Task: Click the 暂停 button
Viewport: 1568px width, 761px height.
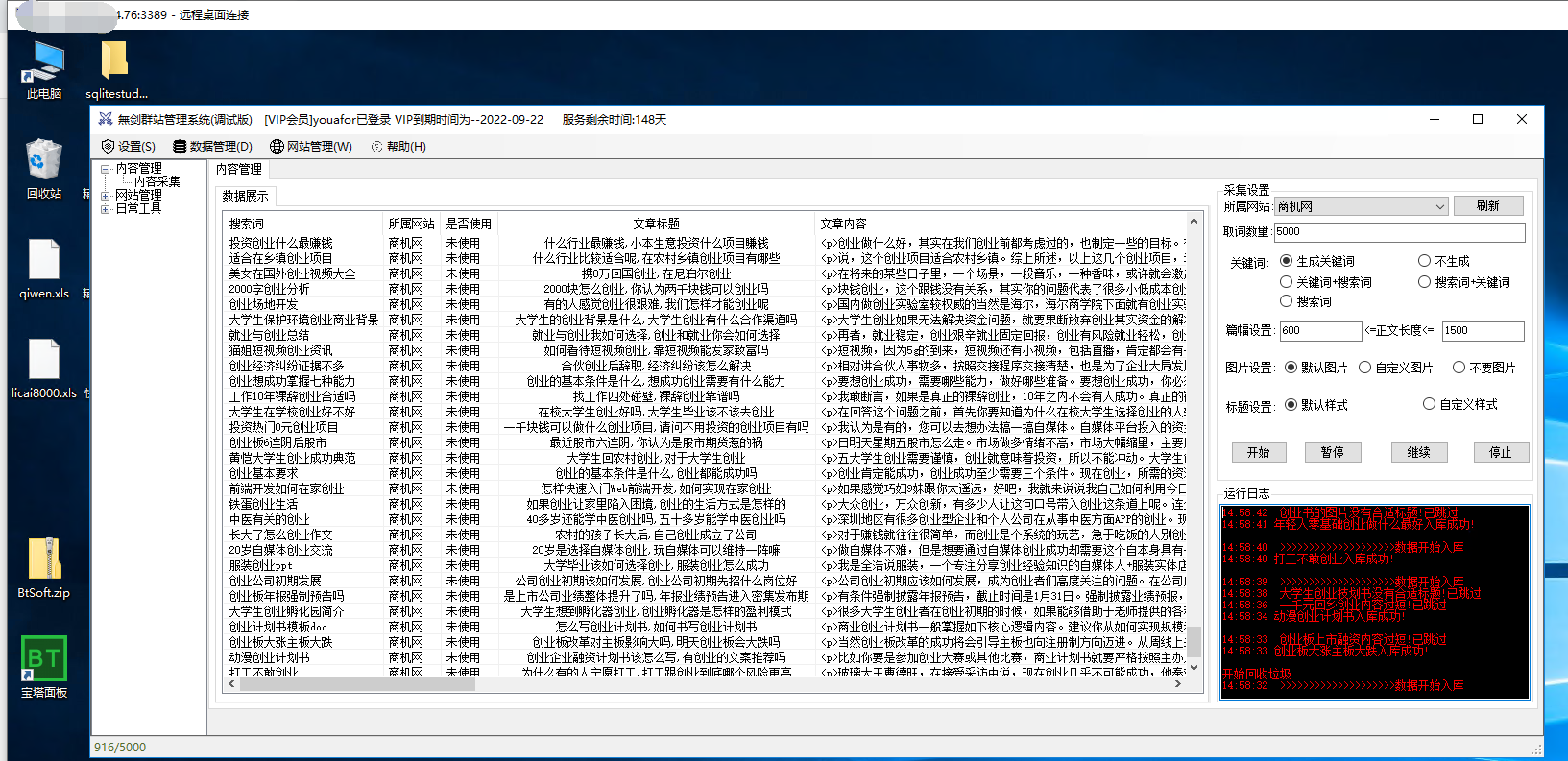Action: coord(1333,453)
